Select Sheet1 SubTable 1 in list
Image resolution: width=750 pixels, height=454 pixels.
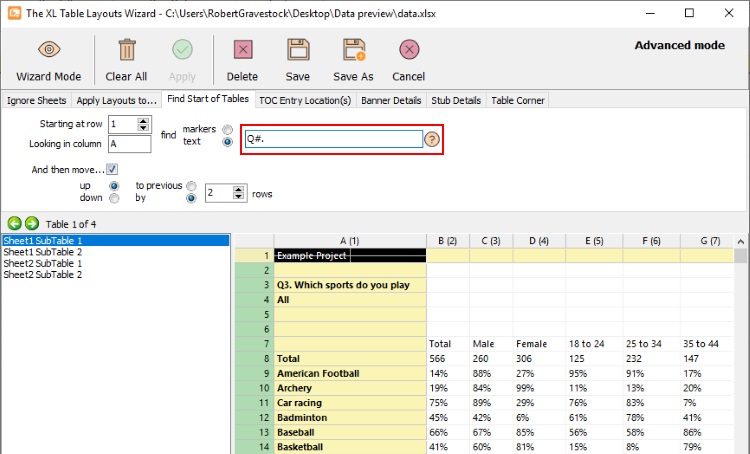115,240
